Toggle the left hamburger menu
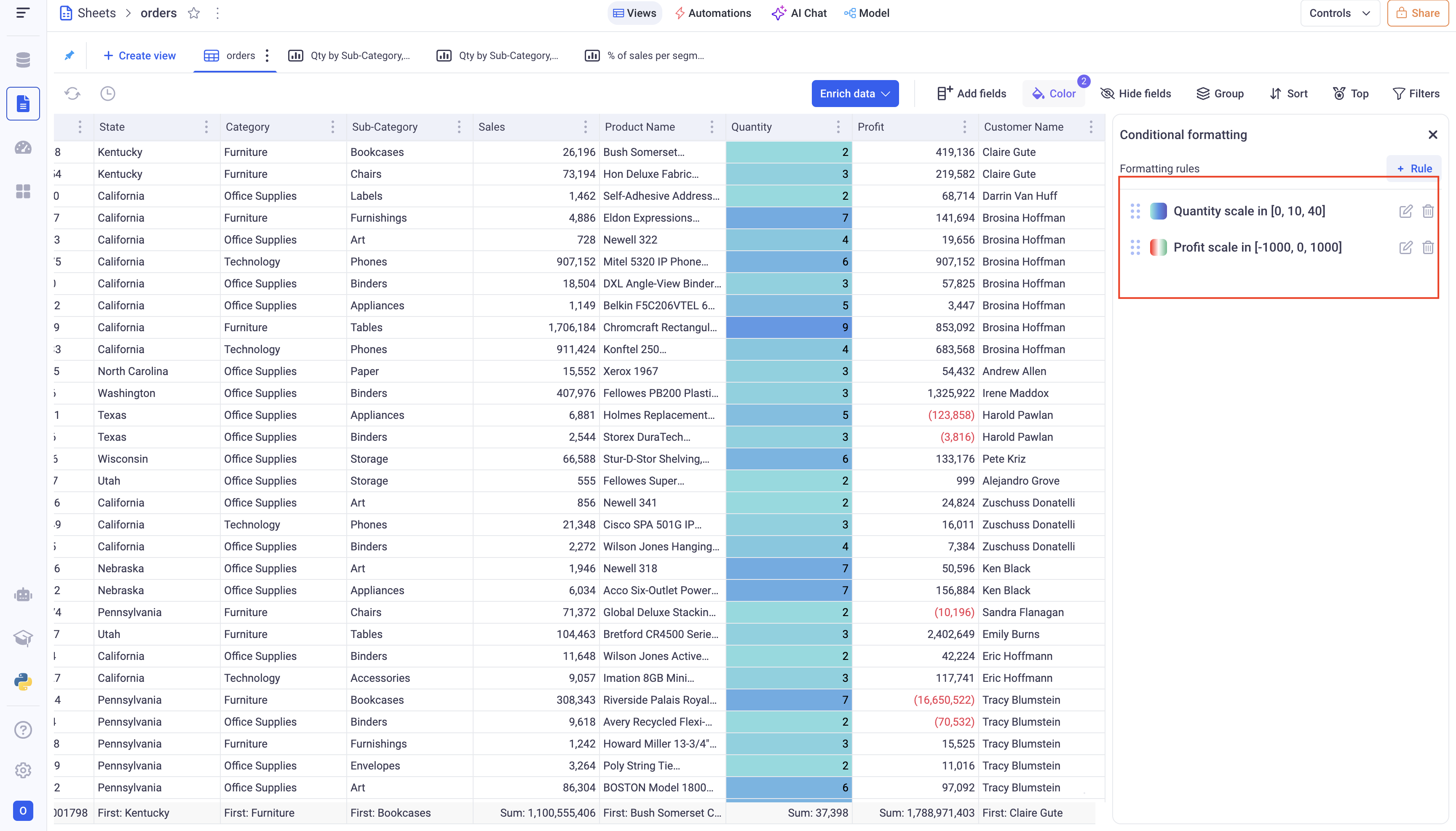 [23, 13]
